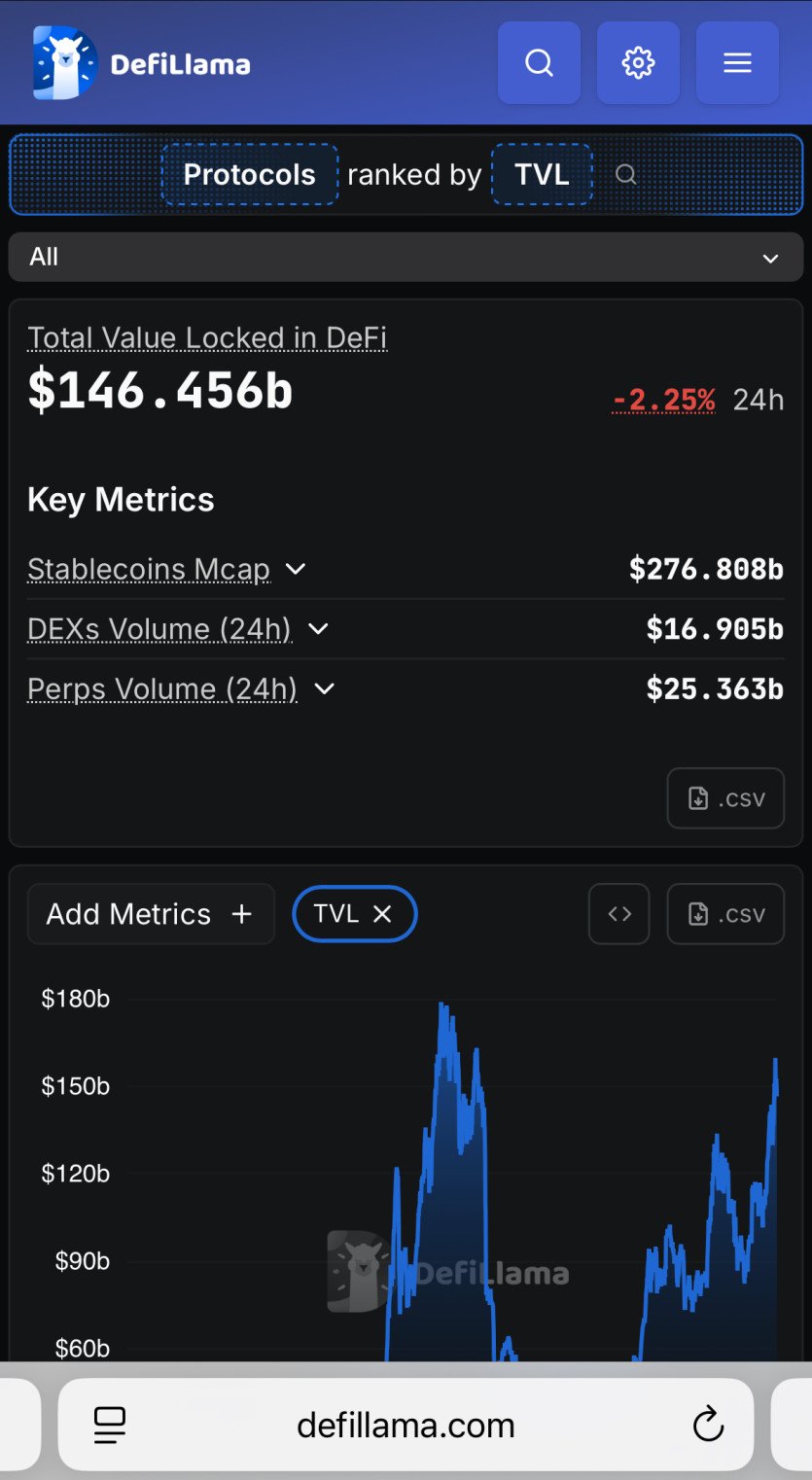Viewport: 812px width, 1480px height.
Task: Click Total Value Locked in DeFi link
Action: point(207,337)
